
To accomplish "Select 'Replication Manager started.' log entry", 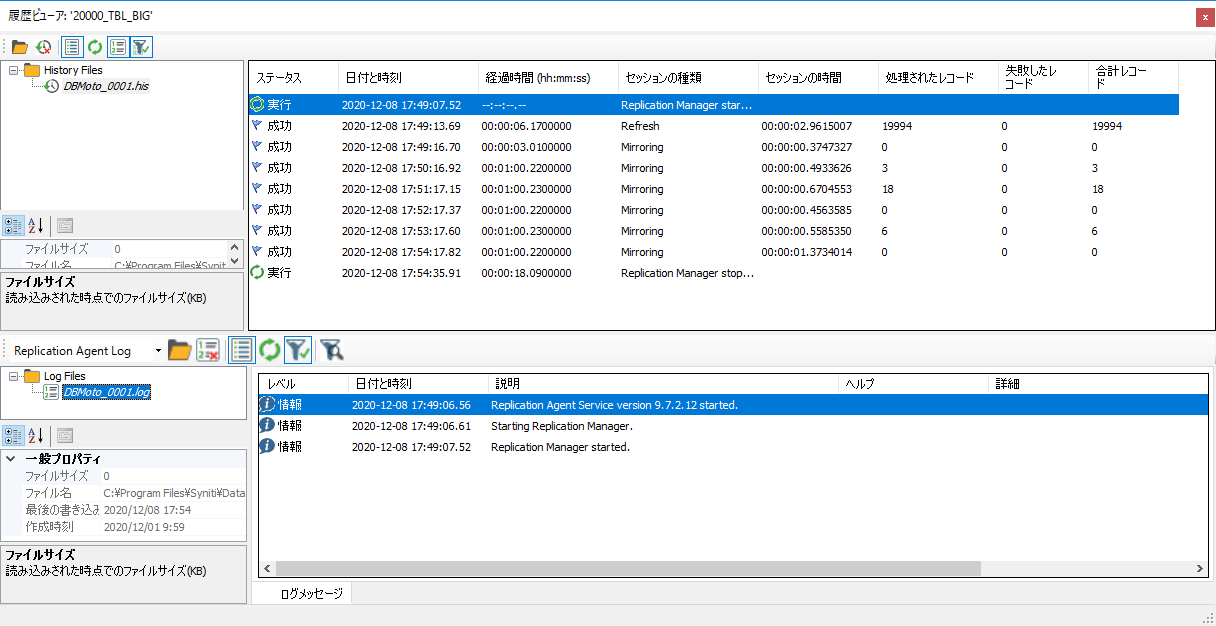I will click(x=732, y=447).
